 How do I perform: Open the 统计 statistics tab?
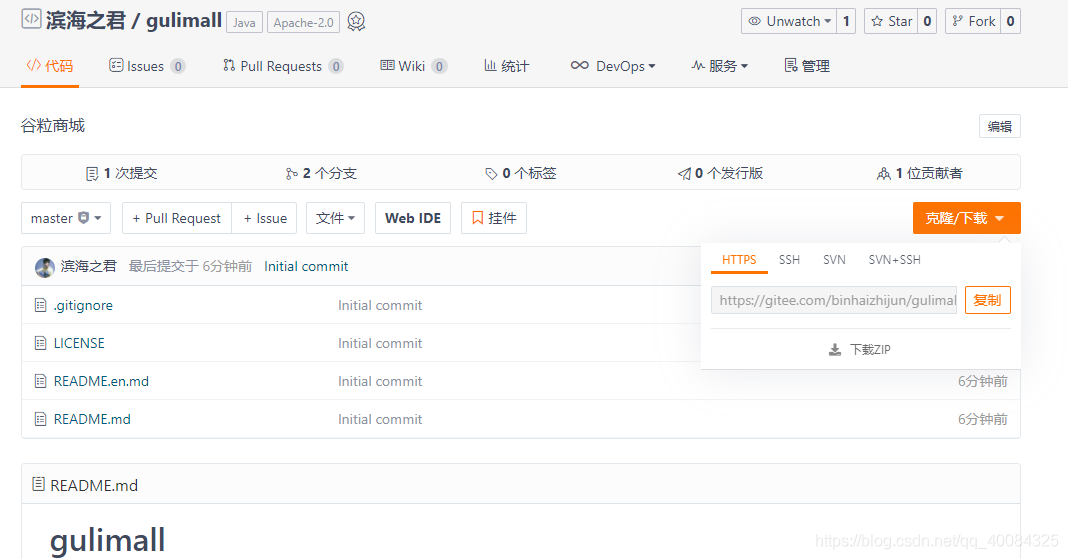[506, 66]
